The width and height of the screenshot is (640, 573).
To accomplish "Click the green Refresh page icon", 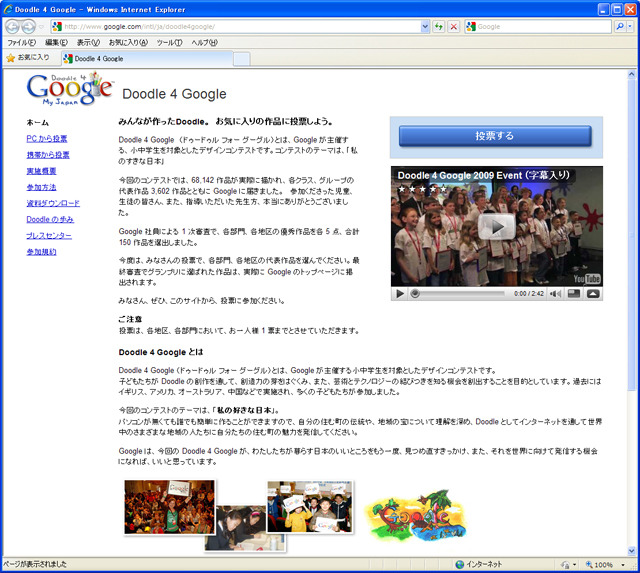I will pyautogui.click(x=439, y=27).
